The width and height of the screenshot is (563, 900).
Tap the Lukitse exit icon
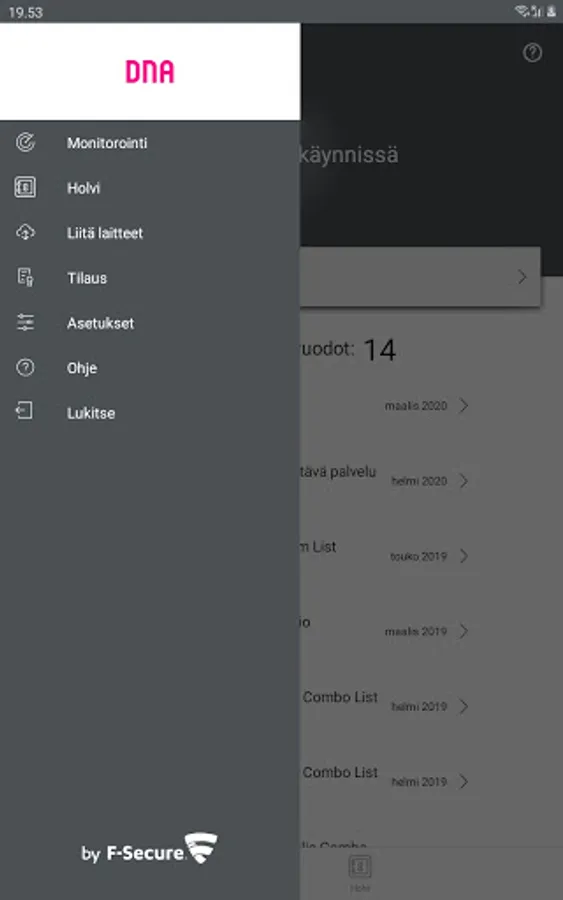(x=24, y=411)
